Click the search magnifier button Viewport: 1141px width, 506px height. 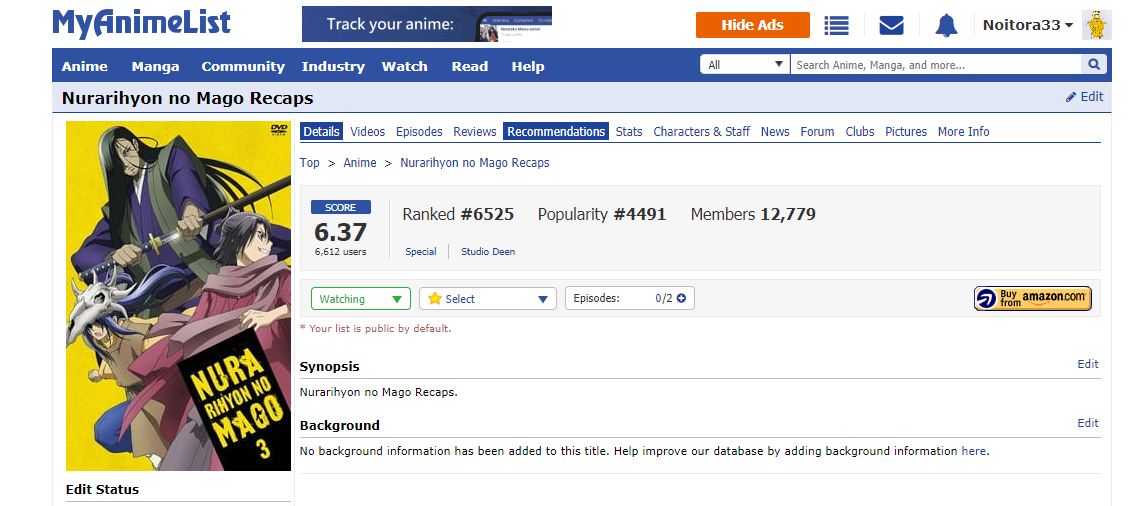(x=1095, y=65)
